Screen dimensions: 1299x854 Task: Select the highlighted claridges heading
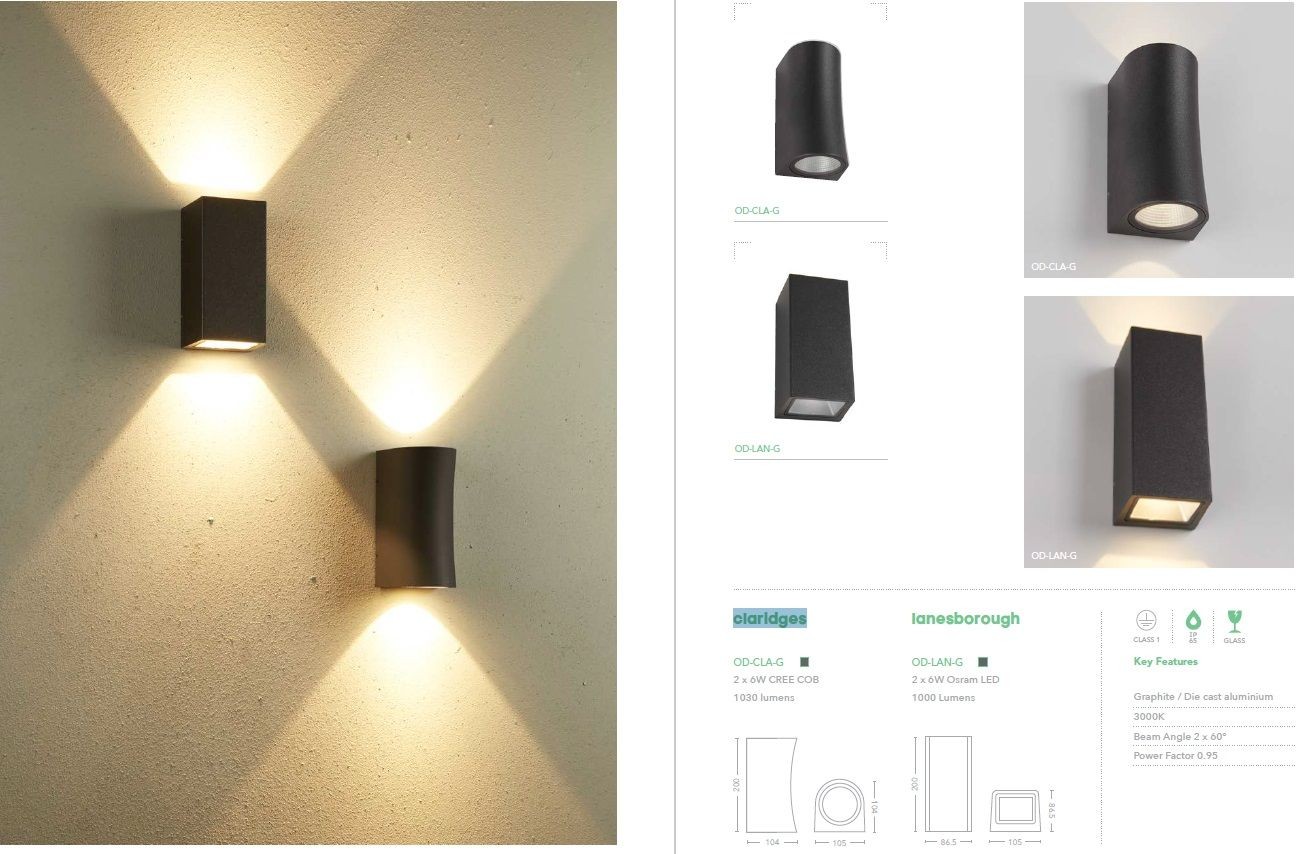(770, 619)
